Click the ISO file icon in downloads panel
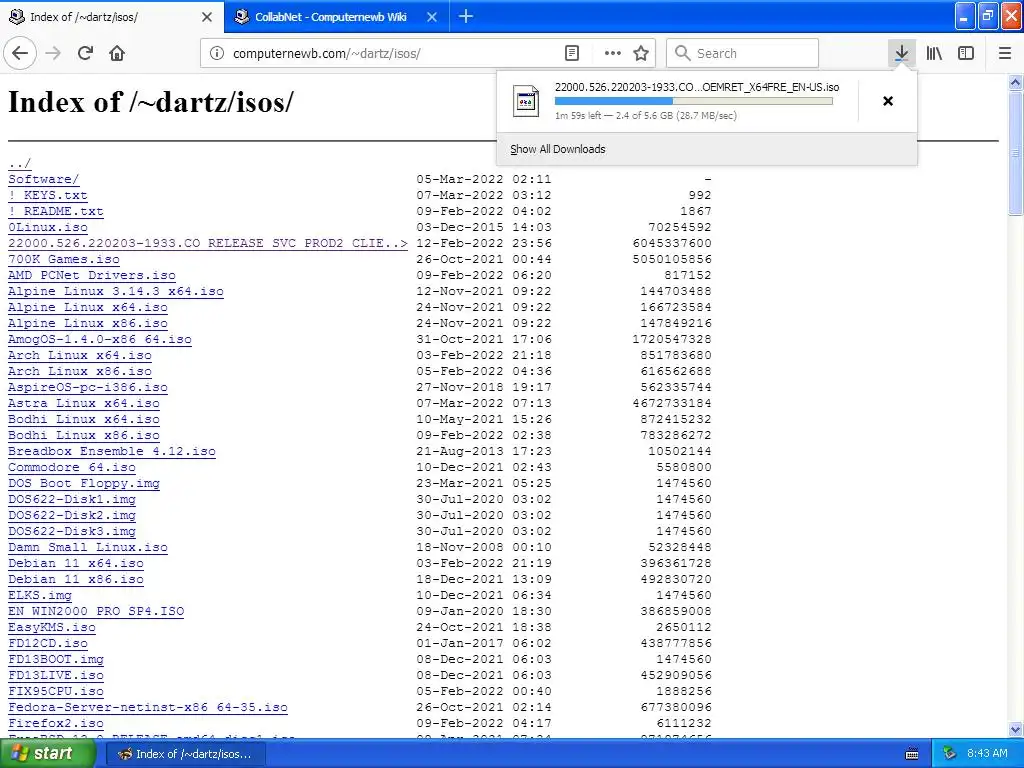 [526, 101]
